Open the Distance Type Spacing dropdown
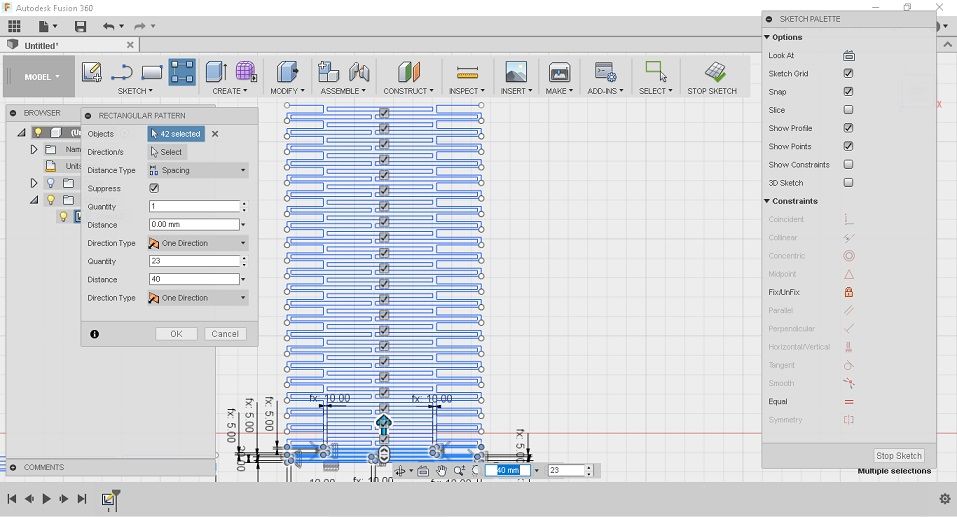 (x=198, y=170)
